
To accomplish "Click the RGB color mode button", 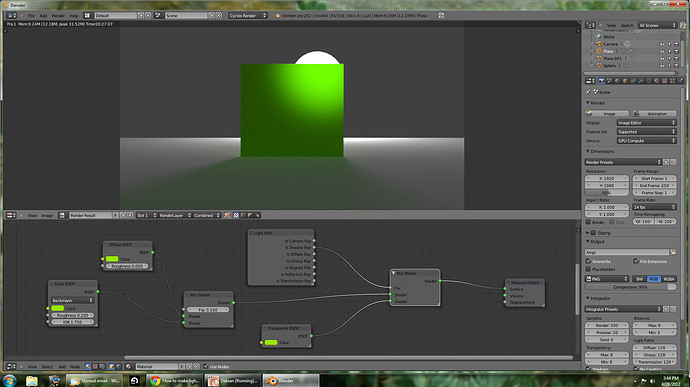I will tap(654, 279).
